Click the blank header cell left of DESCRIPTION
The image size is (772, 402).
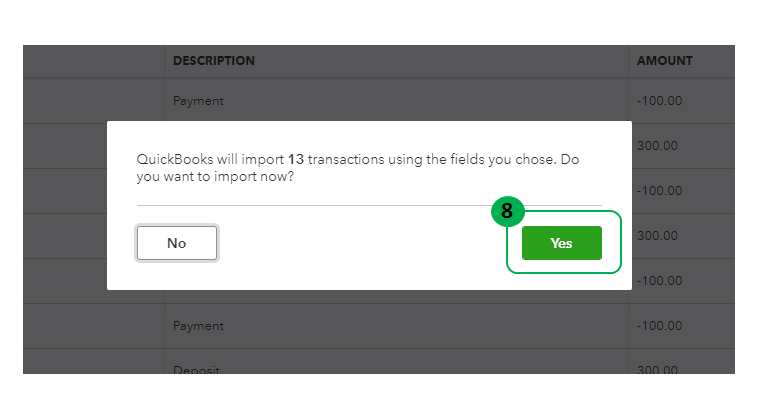pyautogui.click(x=94, y=61)
